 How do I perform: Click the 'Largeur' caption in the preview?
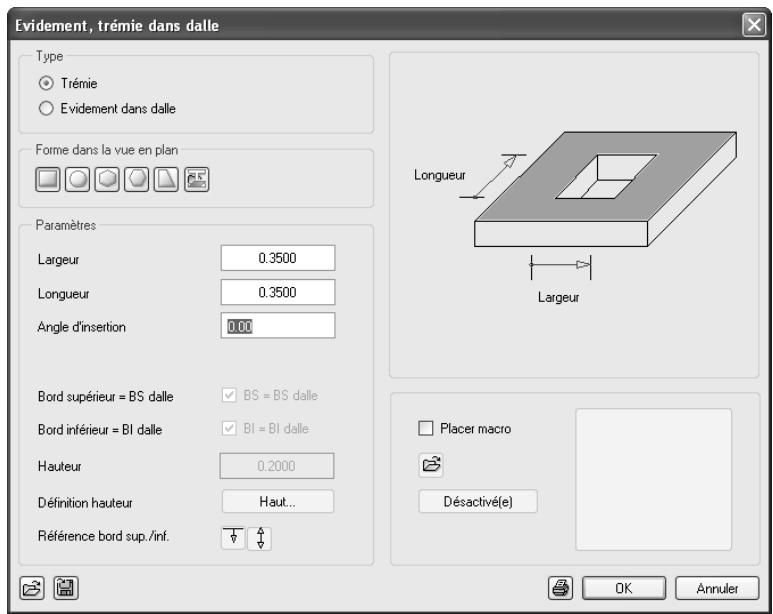[x=558, y=297]
